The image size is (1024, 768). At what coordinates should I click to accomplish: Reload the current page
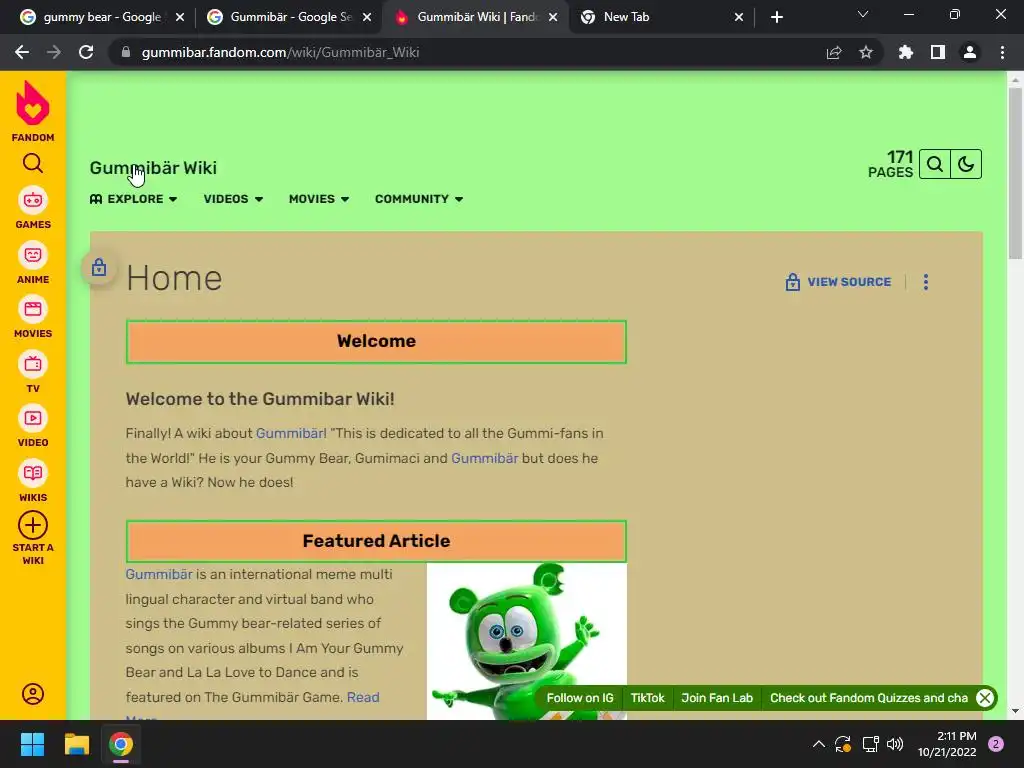86,52
